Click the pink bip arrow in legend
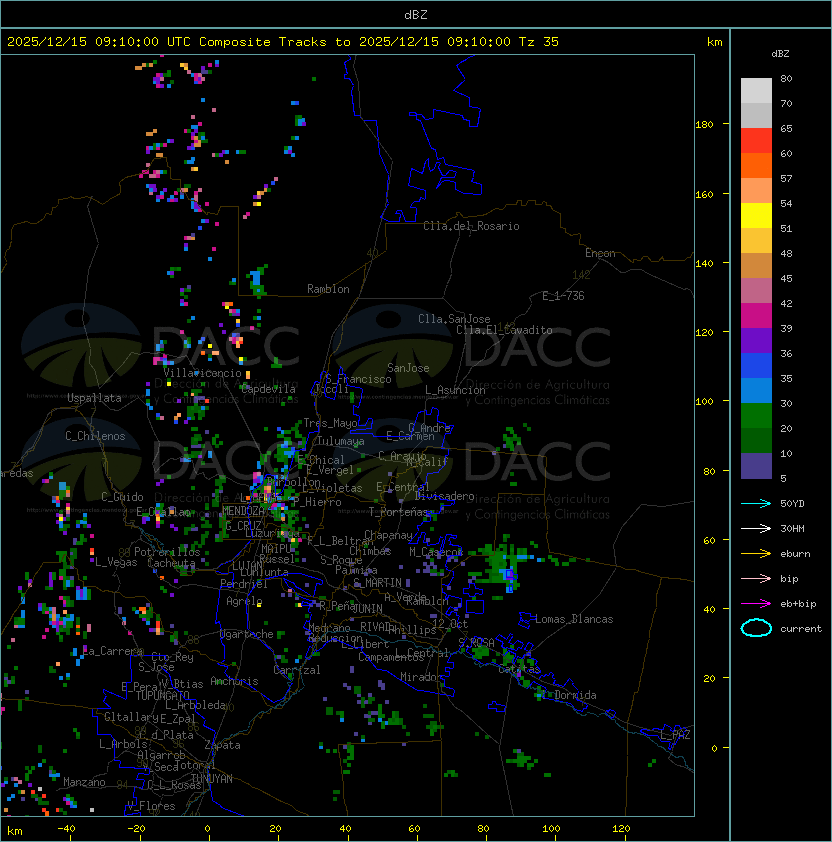Image resolution: width=832 pixels, height=842 pixels. [x=756, y=578]
